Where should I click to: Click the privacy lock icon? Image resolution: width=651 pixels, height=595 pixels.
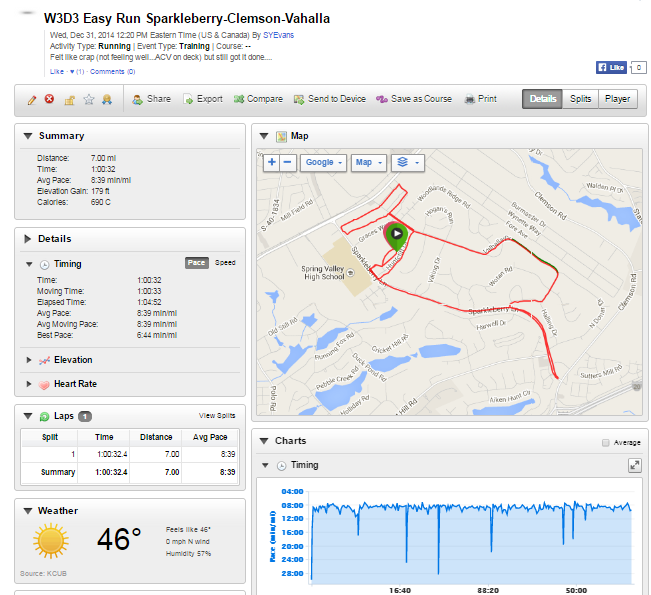tap(70, 100)
